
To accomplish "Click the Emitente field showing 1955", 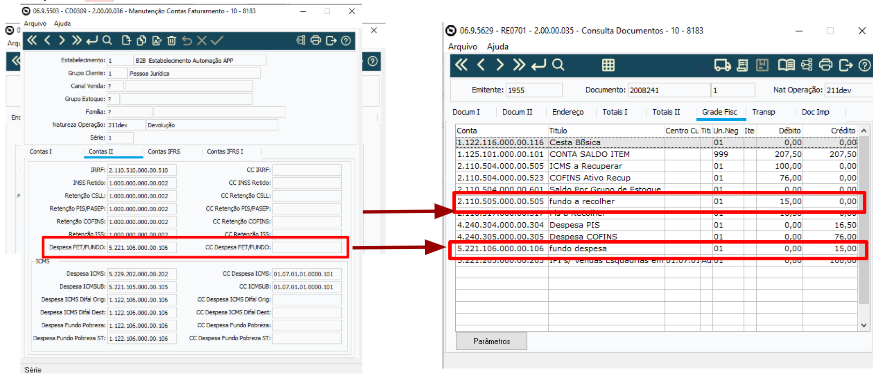I will (x=534, y=90).
